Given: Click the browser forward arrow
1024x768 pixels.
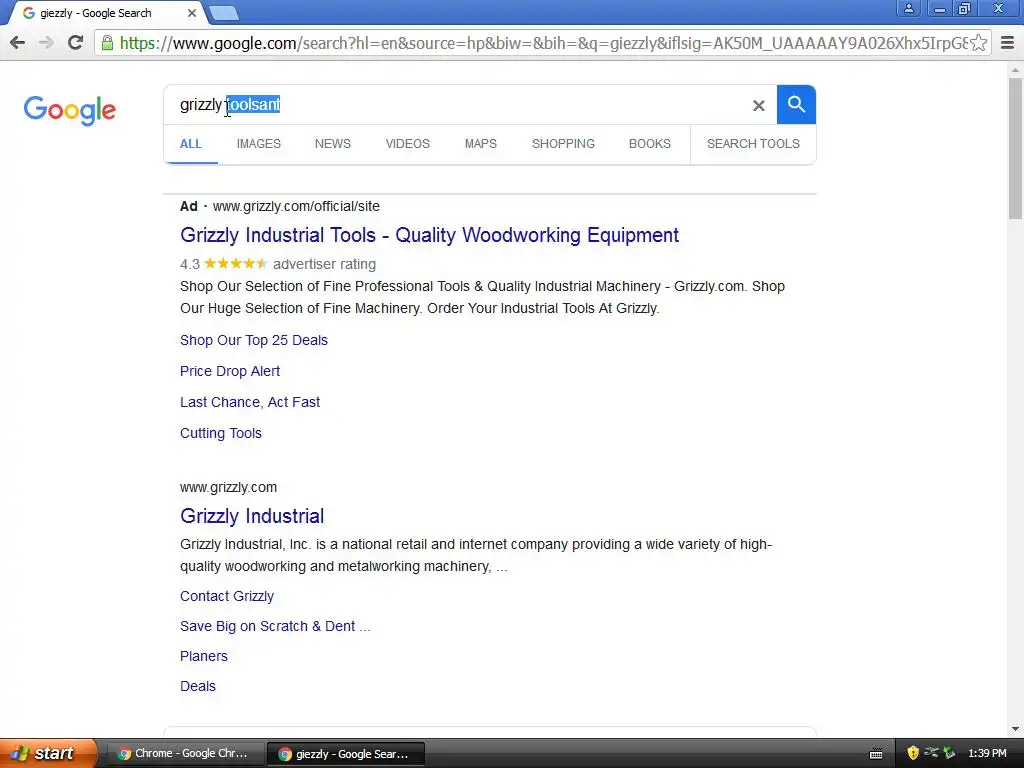Looking at the screenshot, I should 46,43.
